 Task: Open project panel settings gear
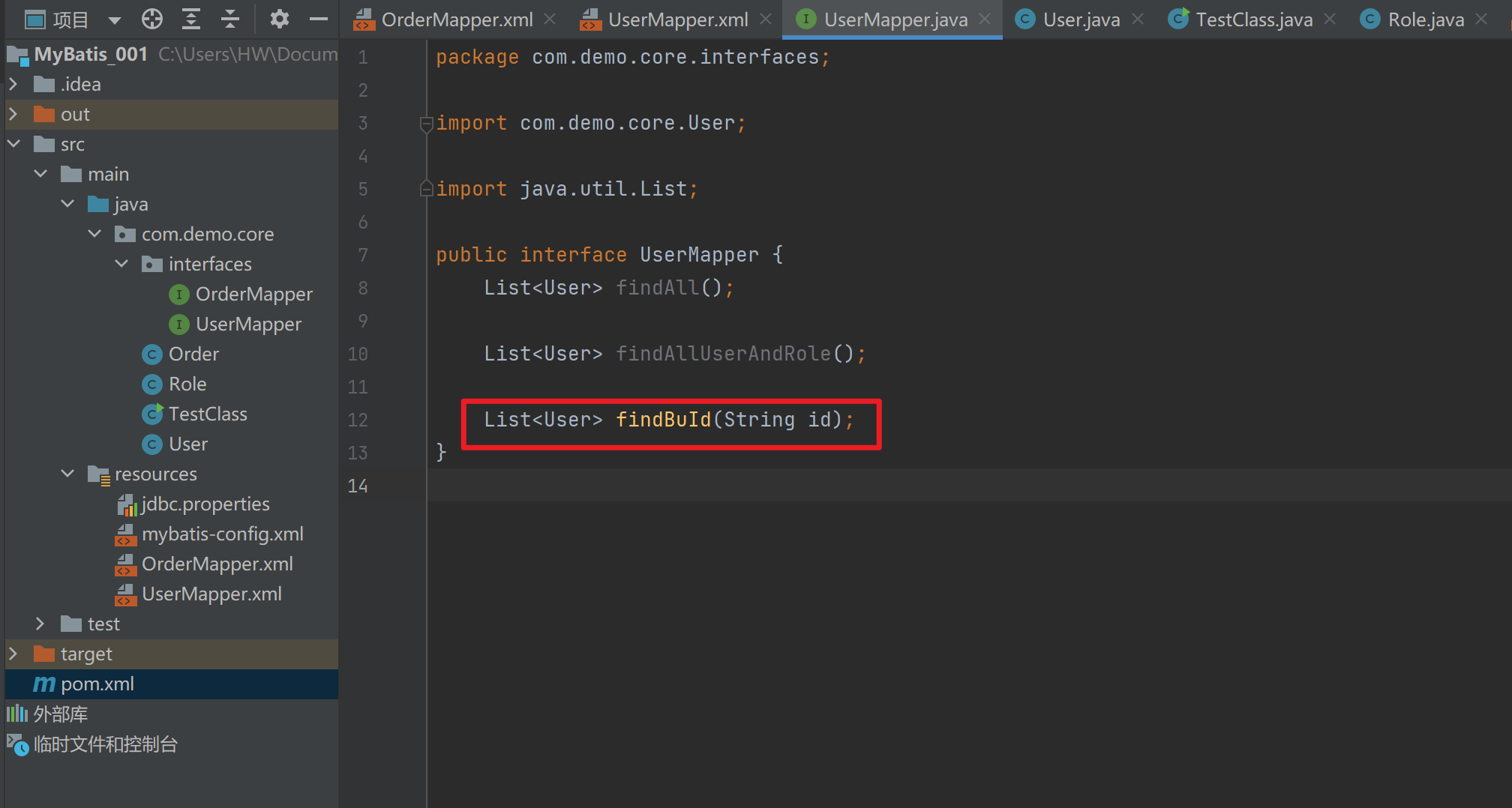(280, 19)
